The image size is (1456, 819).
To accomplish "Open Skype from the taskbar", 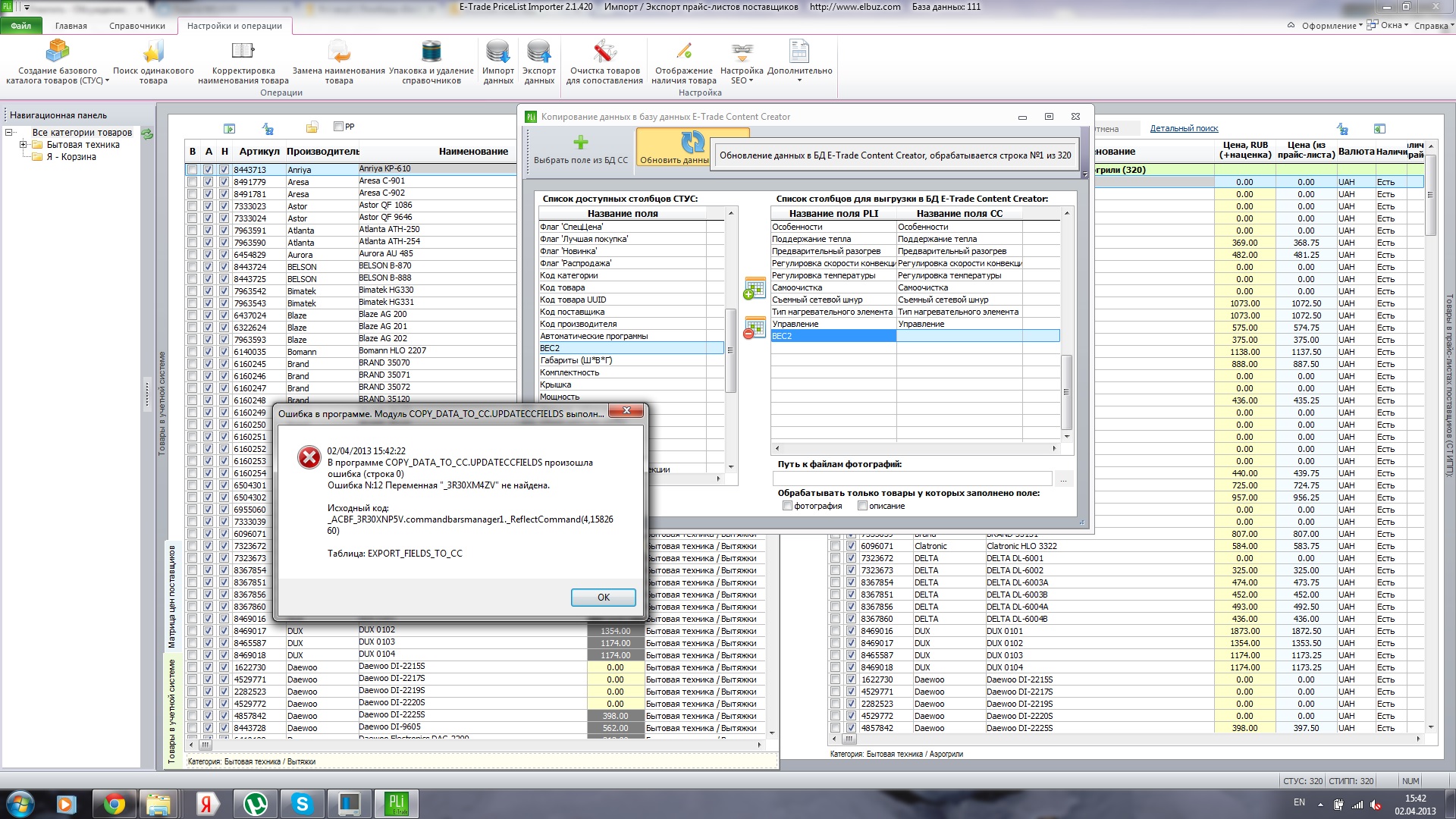I will coord(303,804).
